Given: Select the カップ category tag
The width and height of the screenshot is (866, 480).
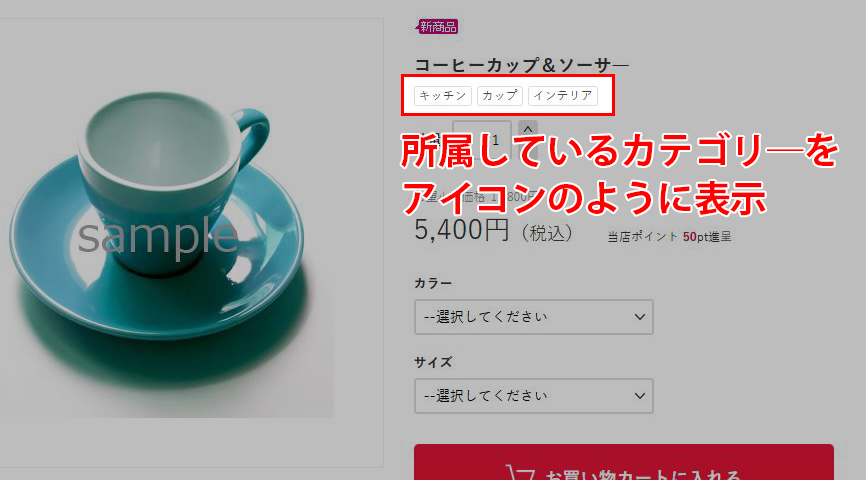Looking at the screenshot, I should tap(499, 96).
